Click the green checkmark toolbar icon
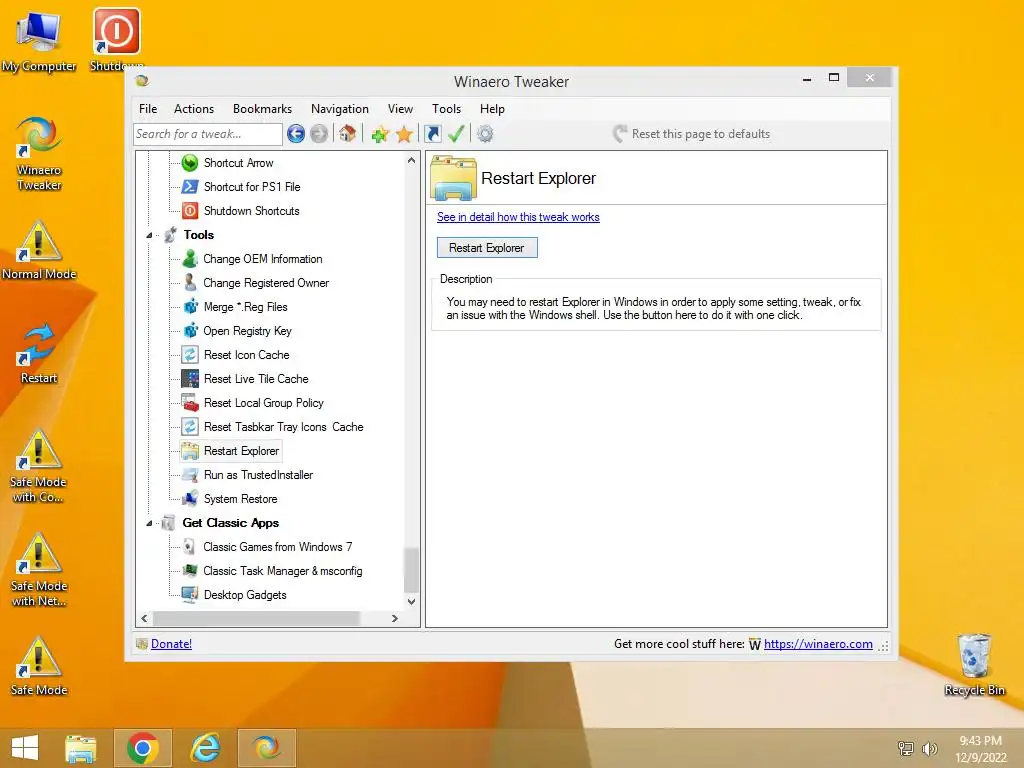The image size is (1024, 768). coord(456,134)
